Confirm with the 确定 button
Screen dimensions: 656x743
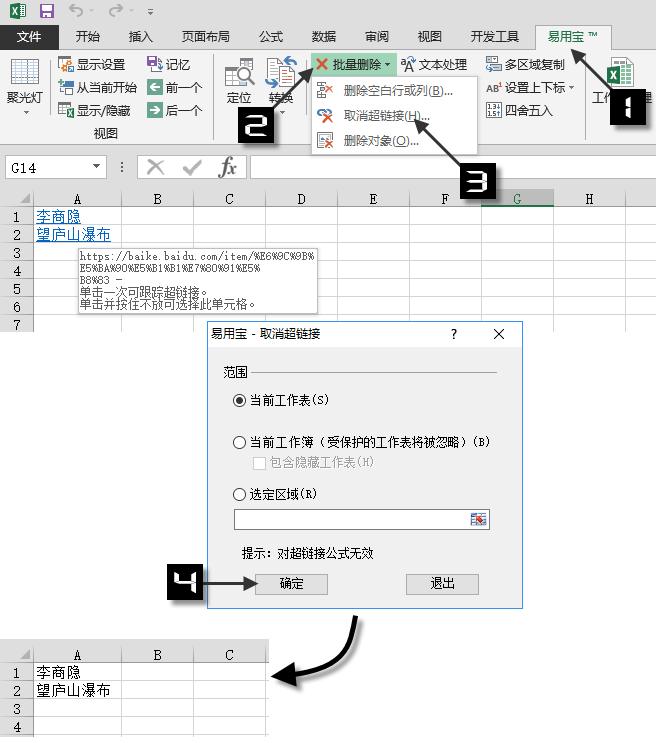pos(291,584)
